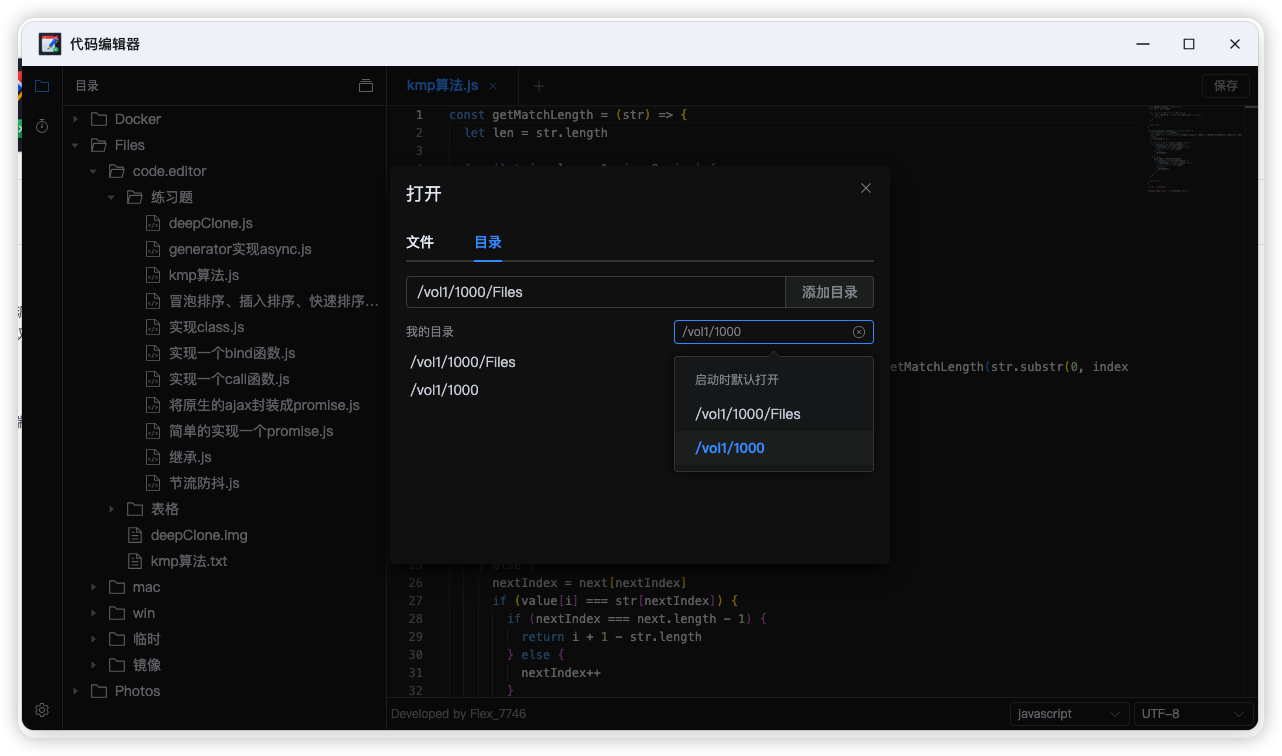1282x756 pixels.
Task: Open the UTF-8 encoding dropdown
Action: [1193, 714]
